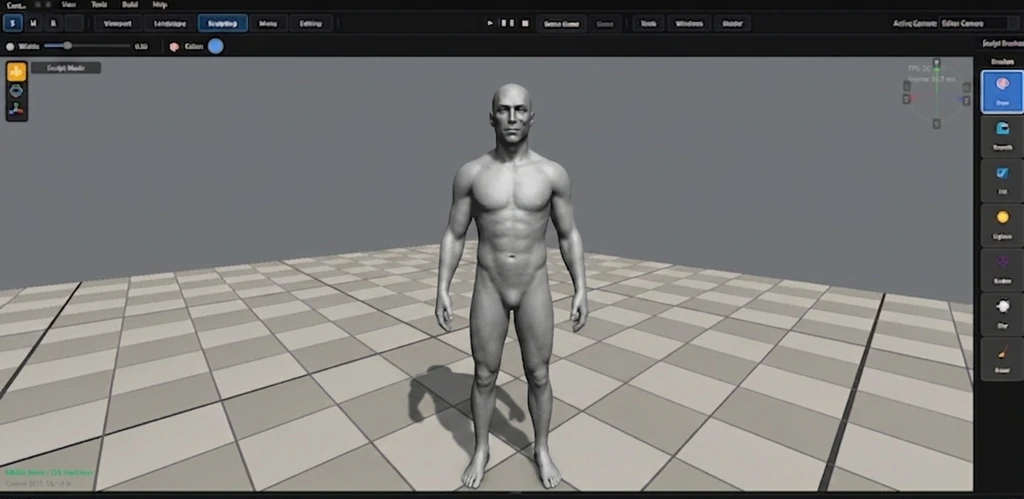Switch to the Sculpting tab
The height and width of the screenshot is (499, 1024).
[223, 24]
